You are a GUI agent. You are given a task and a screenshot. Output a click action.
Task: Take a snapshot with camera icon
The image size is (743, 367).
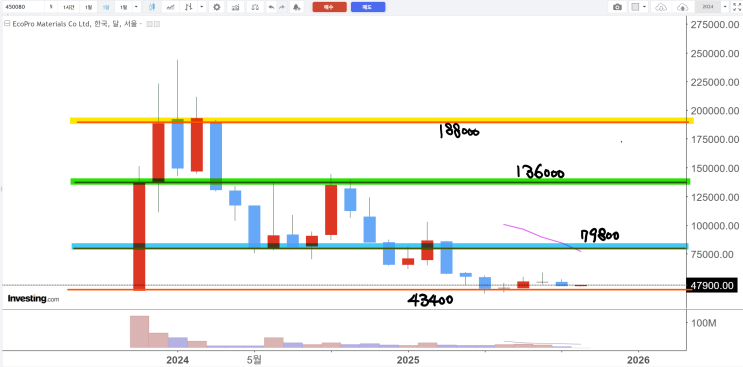[x=617, y=7]
